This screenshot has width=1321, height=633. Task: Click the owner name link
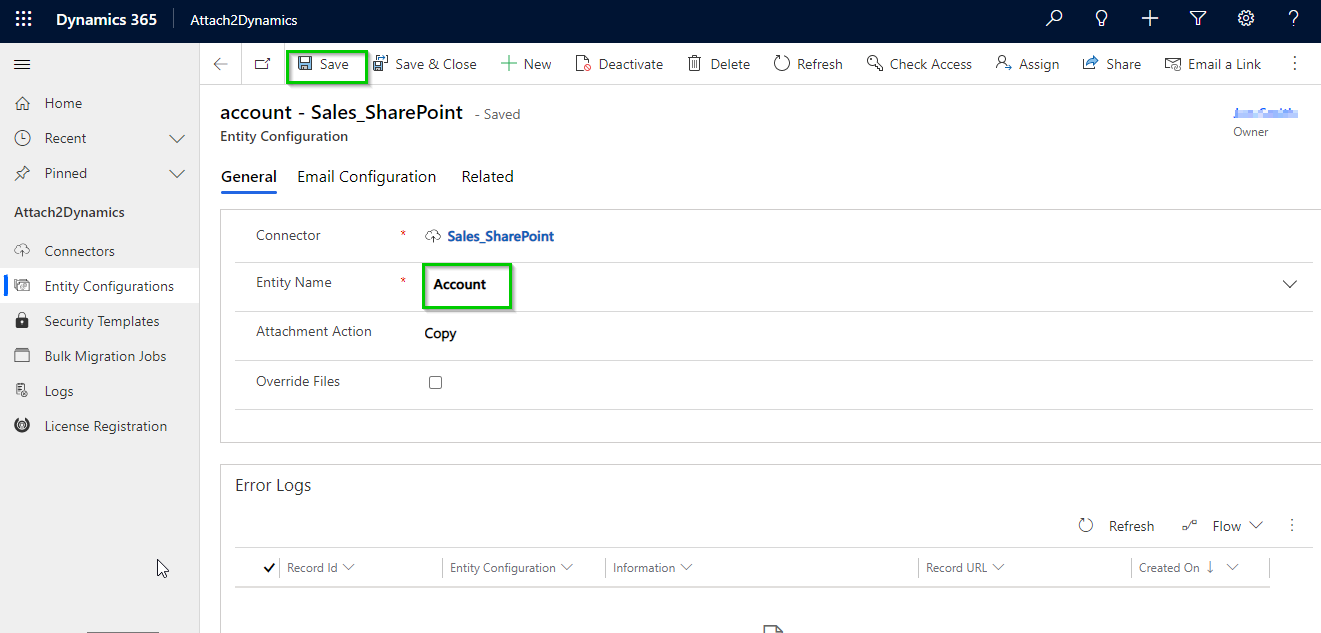1266,113
